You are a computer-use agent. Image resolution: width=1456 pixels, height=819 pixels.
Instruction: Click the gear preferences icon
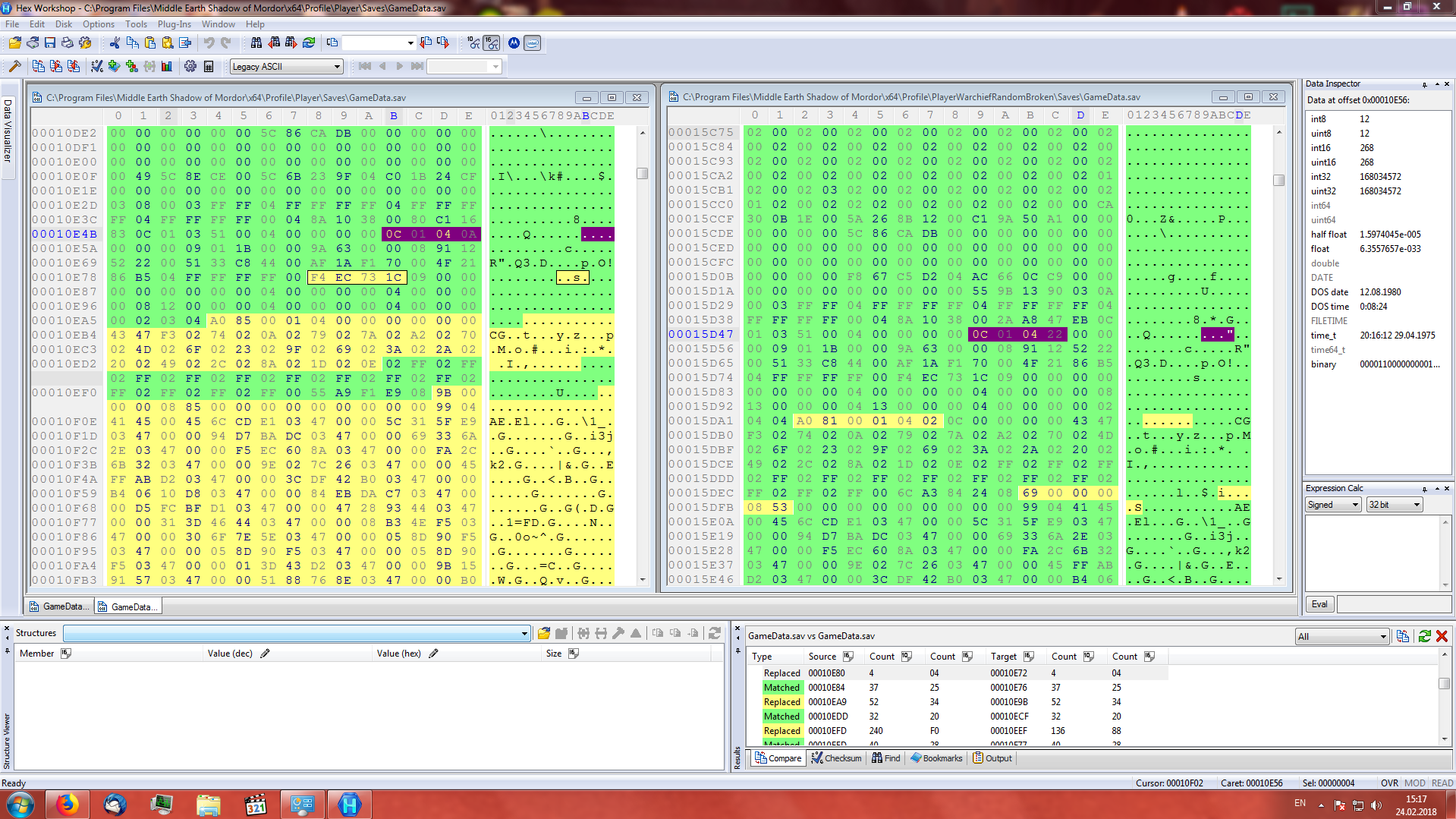click(x=190, y=67)
